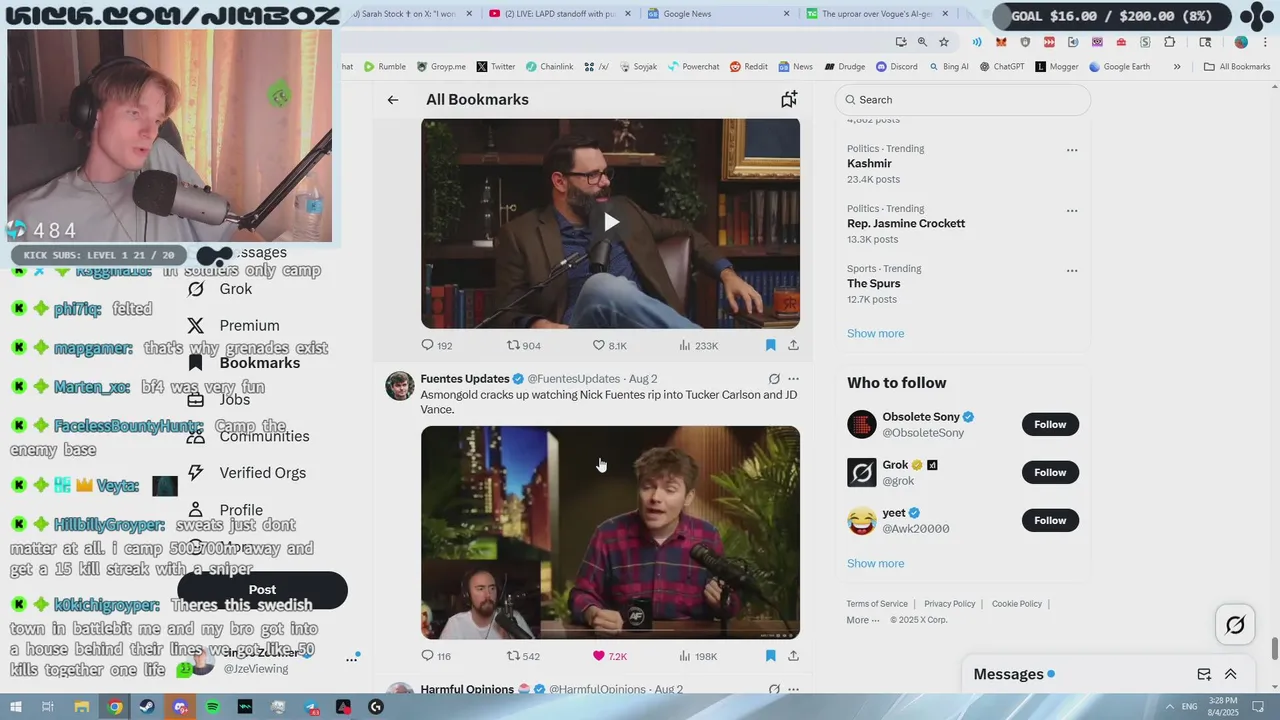Click the Post button in sidebar
1280x720 pixels.
[x=262, y=590]
